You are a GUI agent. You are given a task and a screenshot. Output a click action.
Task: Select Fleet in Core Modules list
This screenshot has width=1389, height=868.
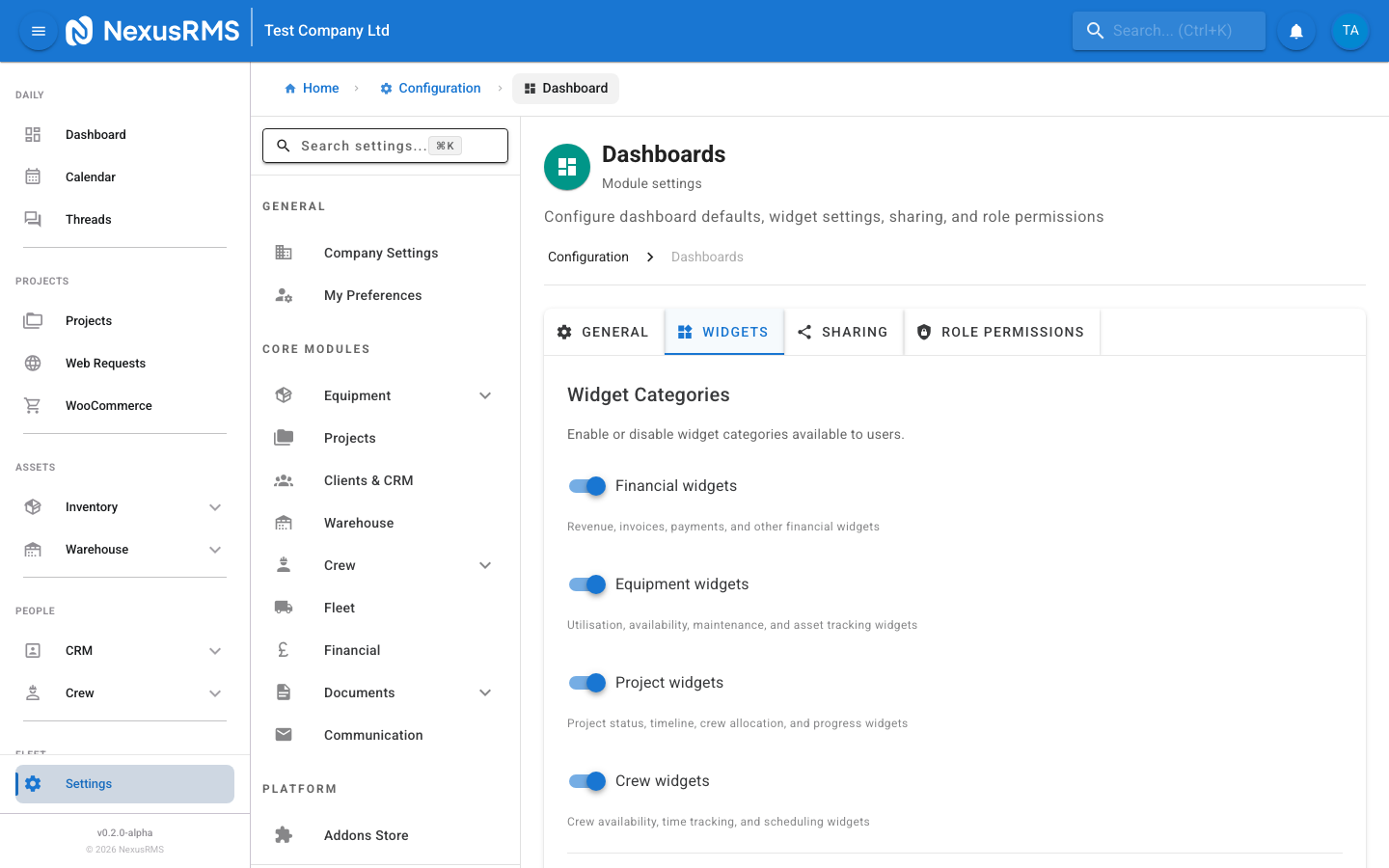click(x=339, y=607)
